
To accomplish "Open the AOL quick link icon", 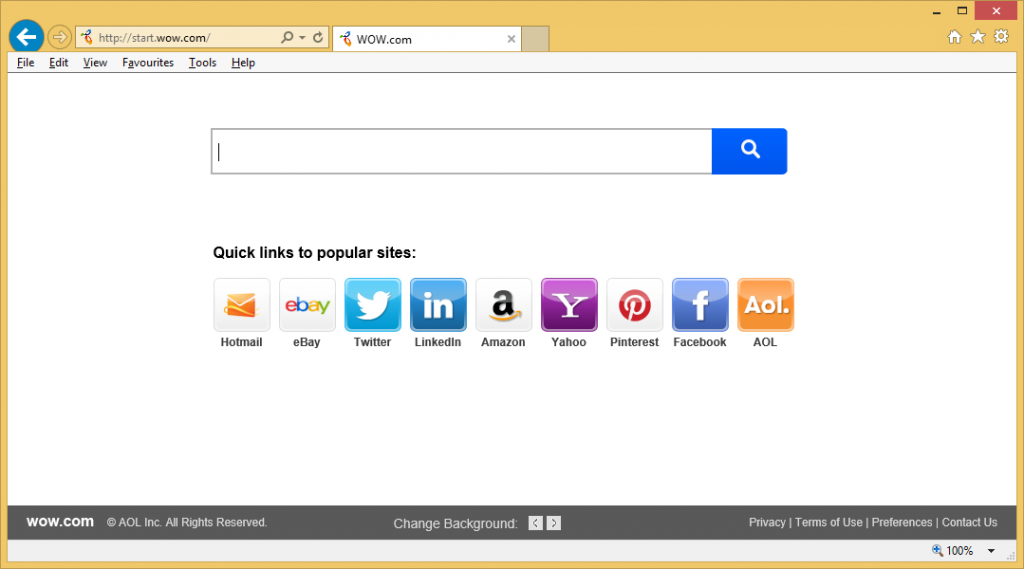I will pos(765,305).
